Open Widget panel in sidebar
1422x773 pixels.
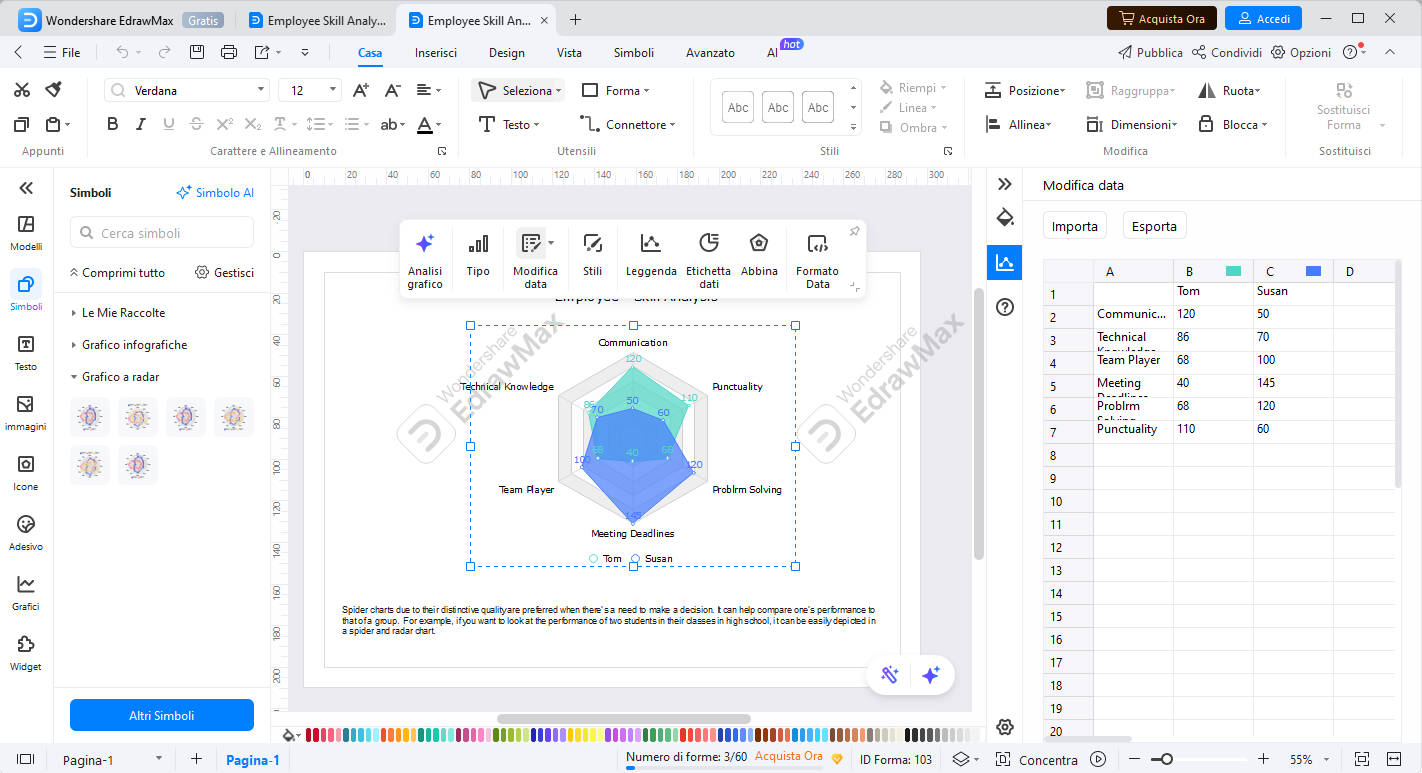click(x=26, y=653)
